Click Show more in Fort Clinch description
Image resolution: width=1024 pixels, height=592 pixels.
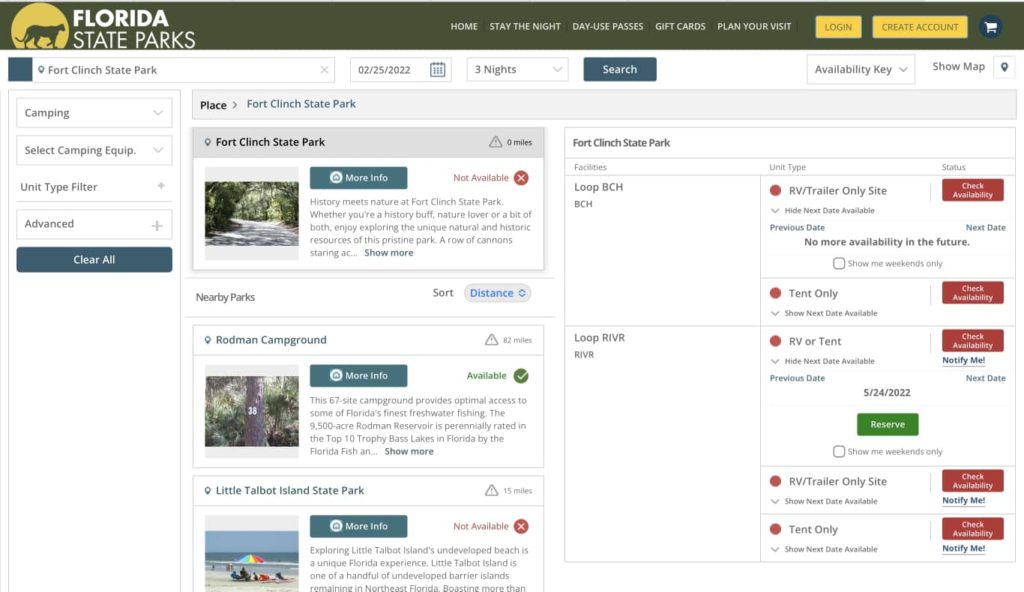pyautogui.click(x=389, y=253)
